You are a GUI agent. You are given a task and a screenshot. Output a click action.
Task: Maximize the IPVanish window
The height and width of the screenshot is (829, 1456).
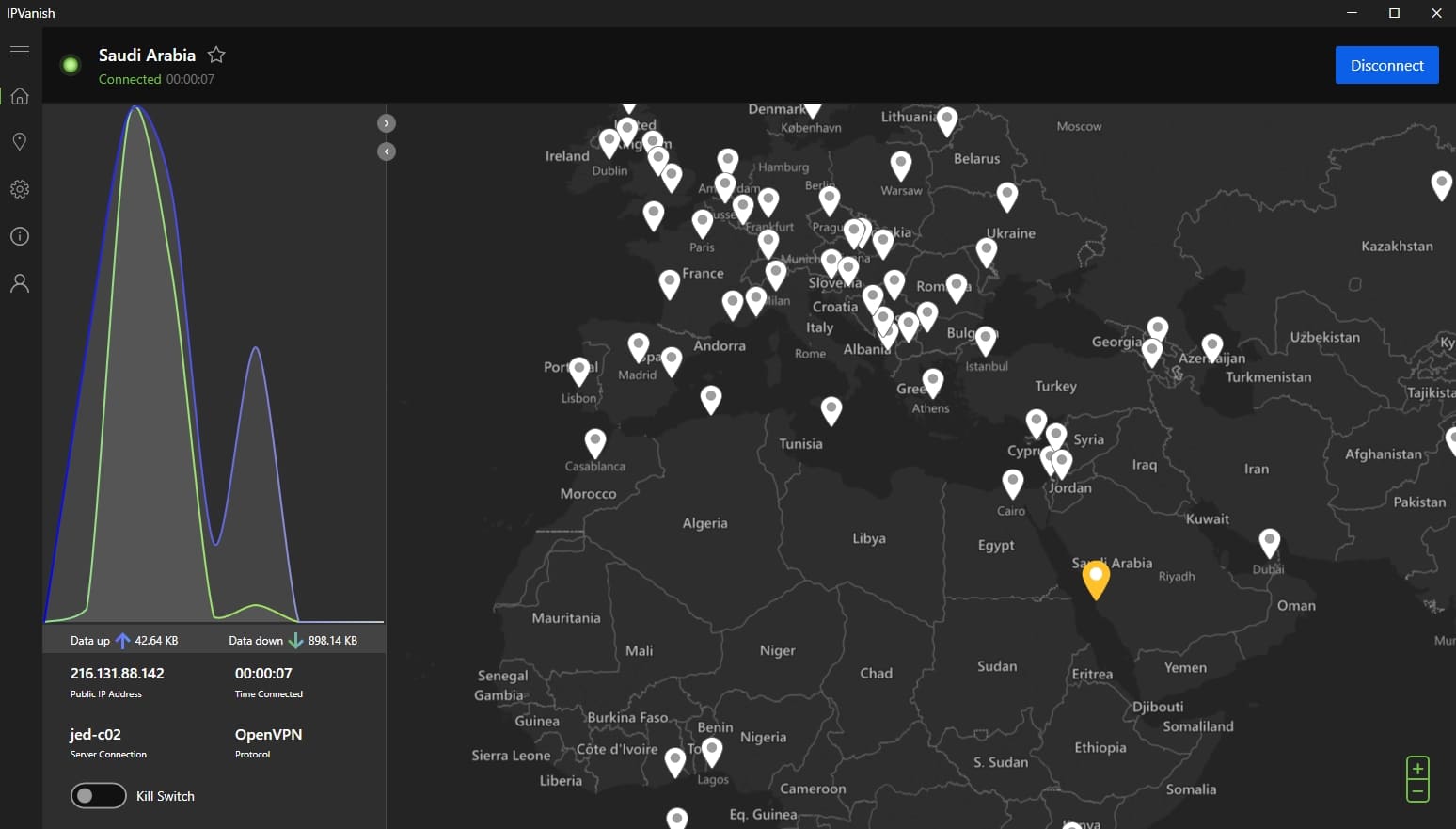pos(1394,13)
